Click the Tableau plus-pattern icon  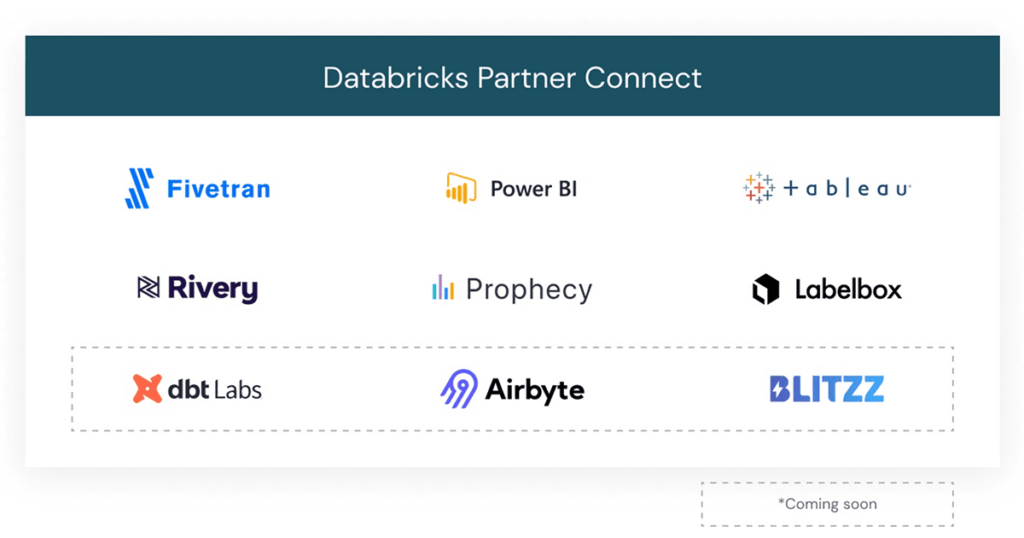coord(759,188)
